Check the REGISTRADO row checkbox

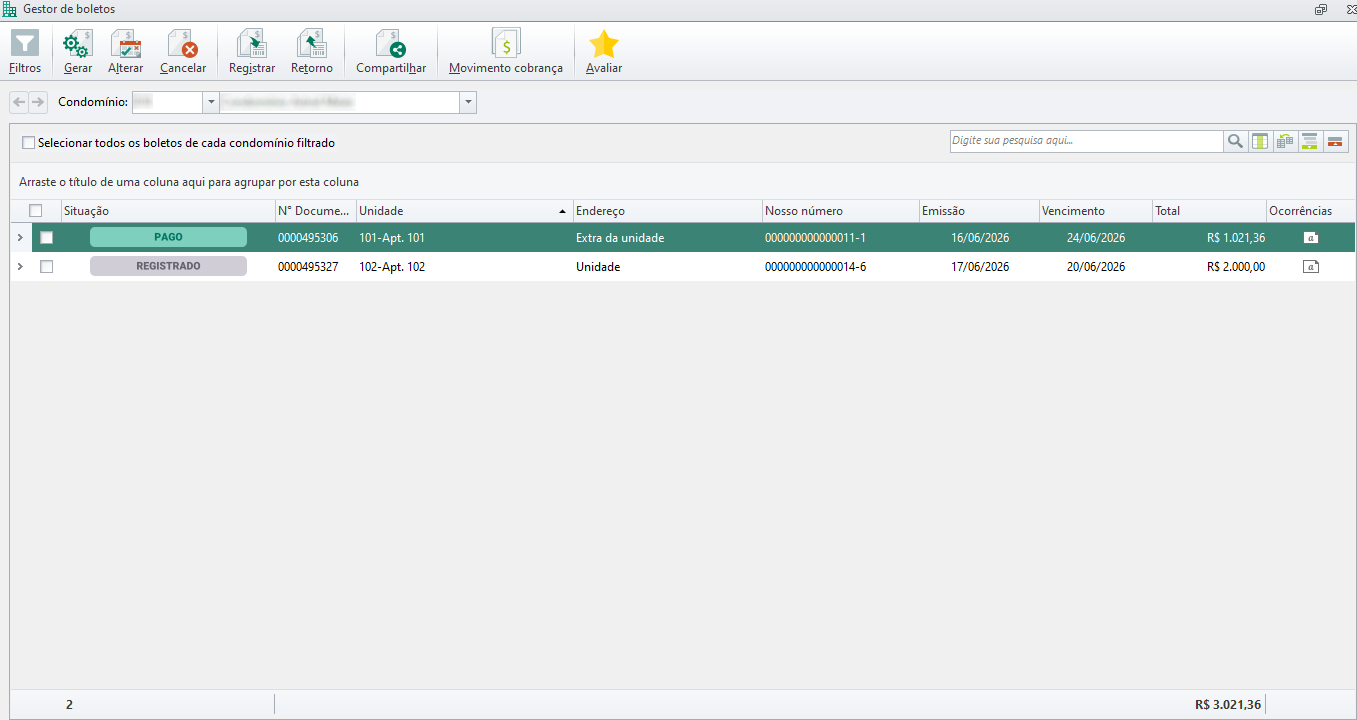[x=46, y=267]
